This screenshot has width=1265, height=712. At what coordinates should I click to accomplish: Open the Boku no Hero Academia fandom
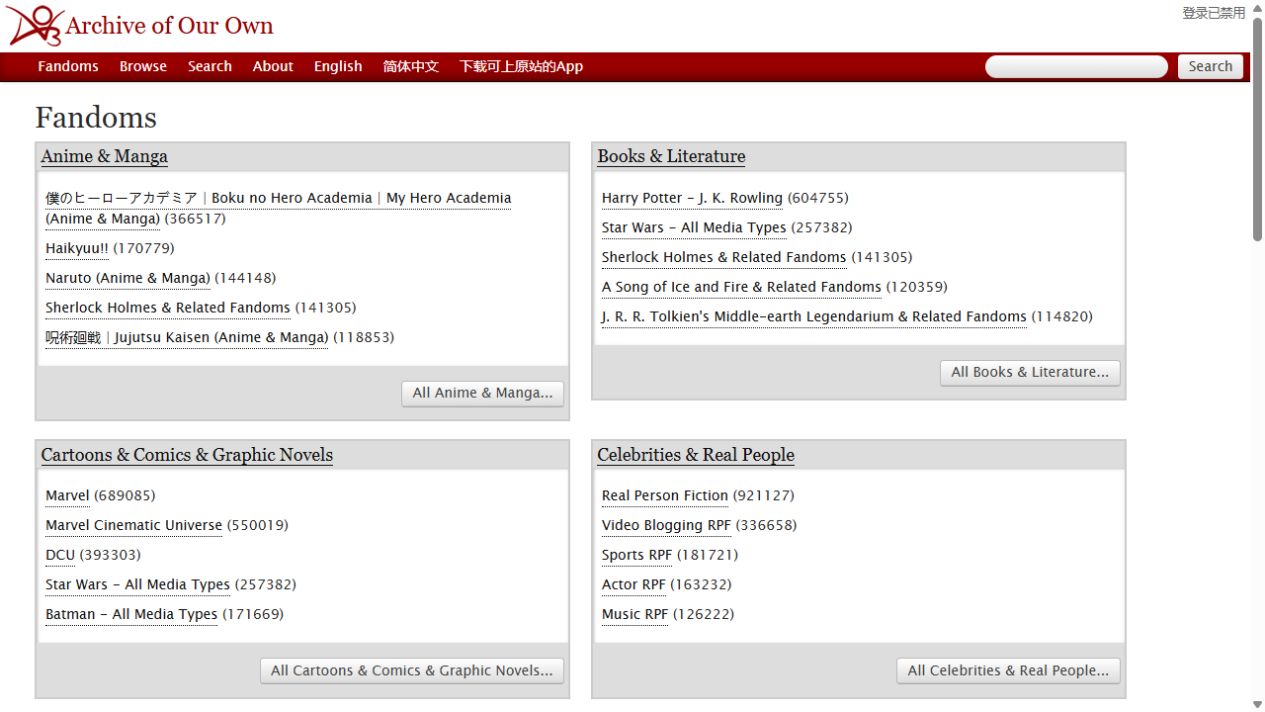point(278,208)
